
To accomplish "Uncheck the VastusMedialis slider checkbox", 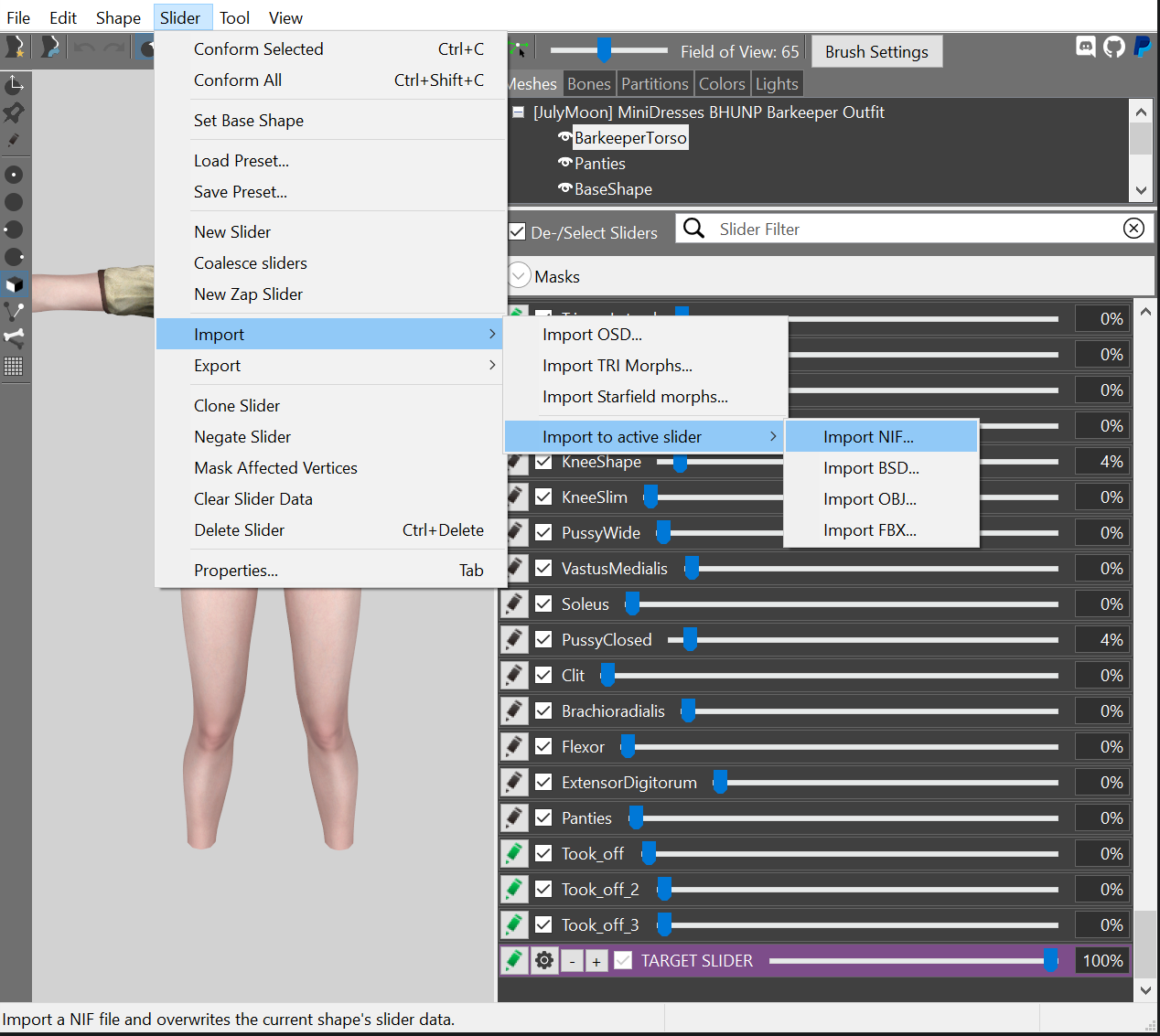I will coord(543,568).
